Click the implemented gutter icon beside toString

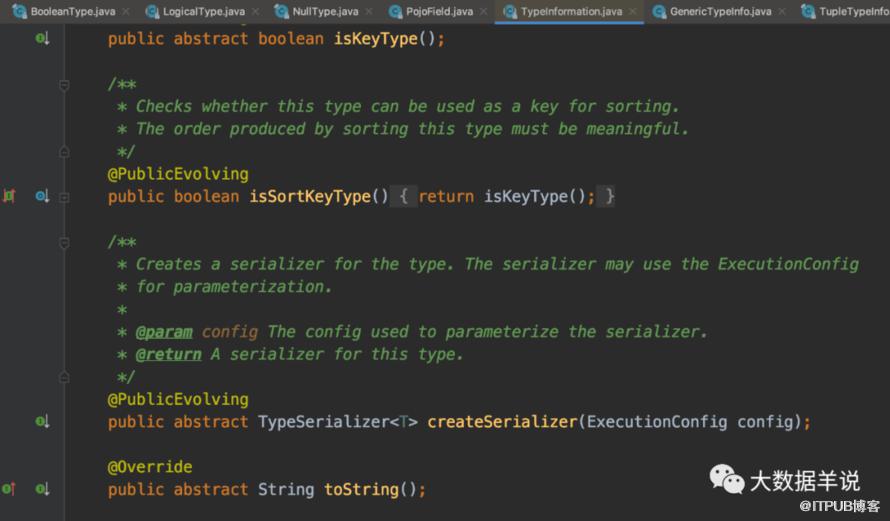click(x=42, y=489)
